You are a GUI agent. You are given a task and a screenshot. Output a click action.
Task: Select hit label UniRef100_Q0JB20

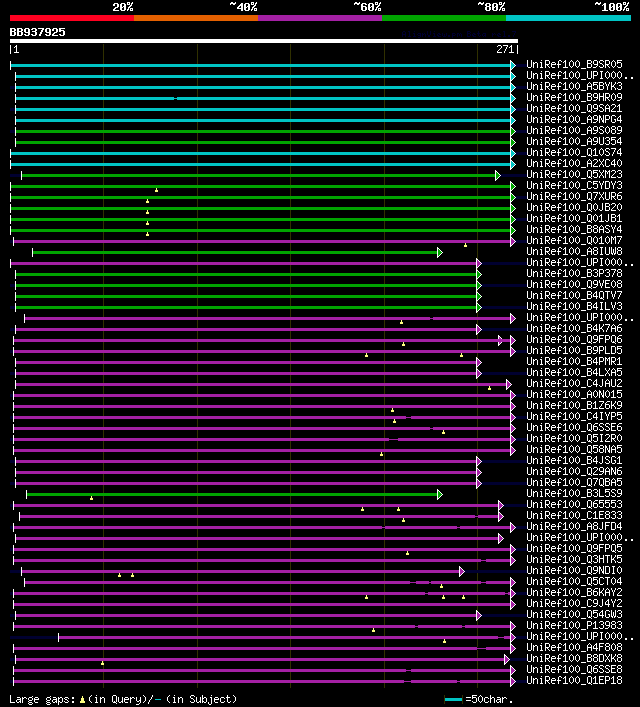(574, 207)
